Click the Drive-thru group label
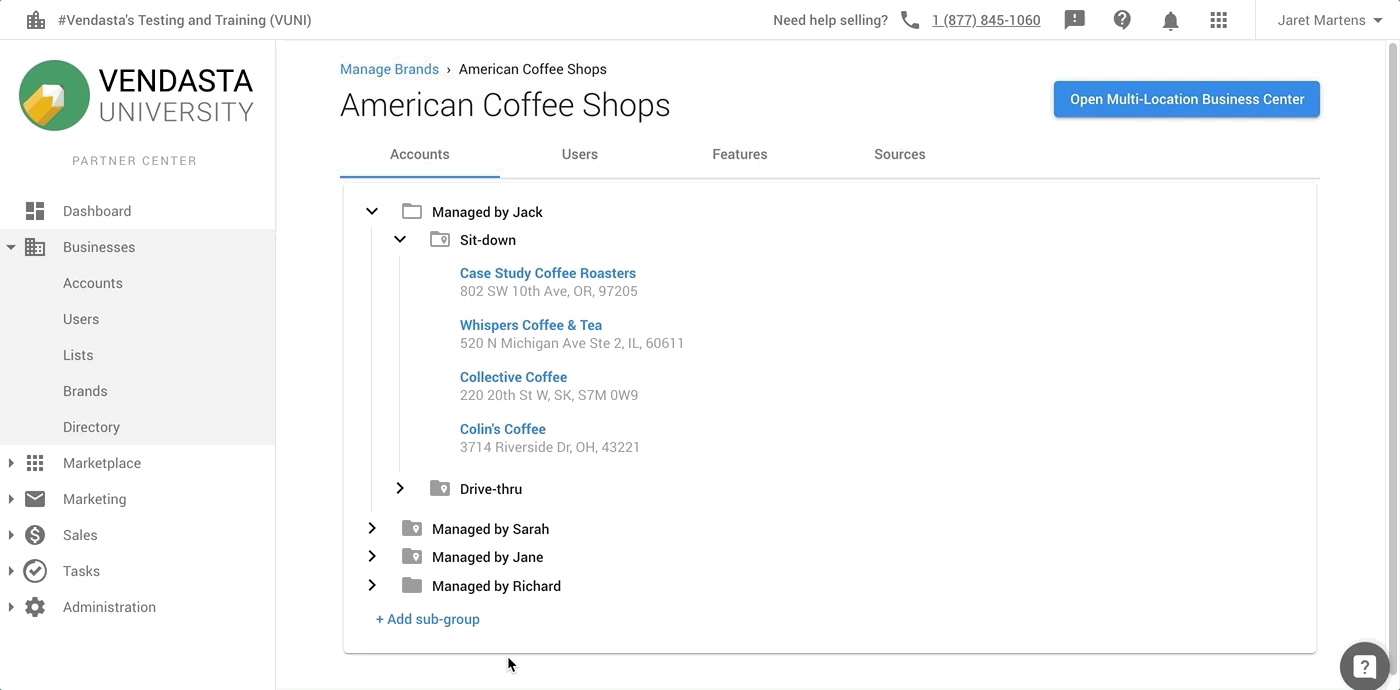This screenshot has height=690, width=1400. tap(491, 489)
